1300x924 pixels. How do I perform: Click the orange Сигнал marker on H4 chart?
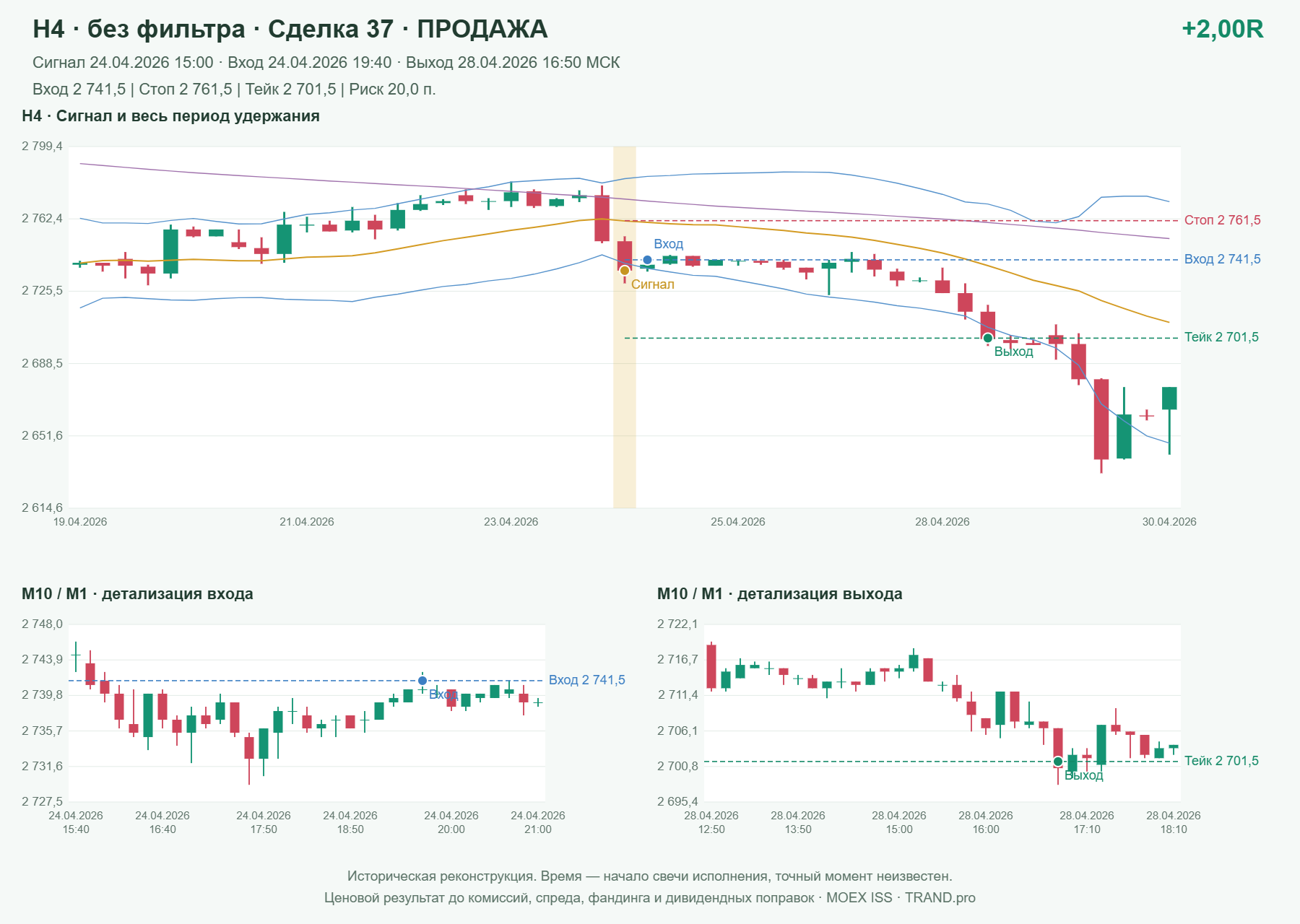pos(625,271)
